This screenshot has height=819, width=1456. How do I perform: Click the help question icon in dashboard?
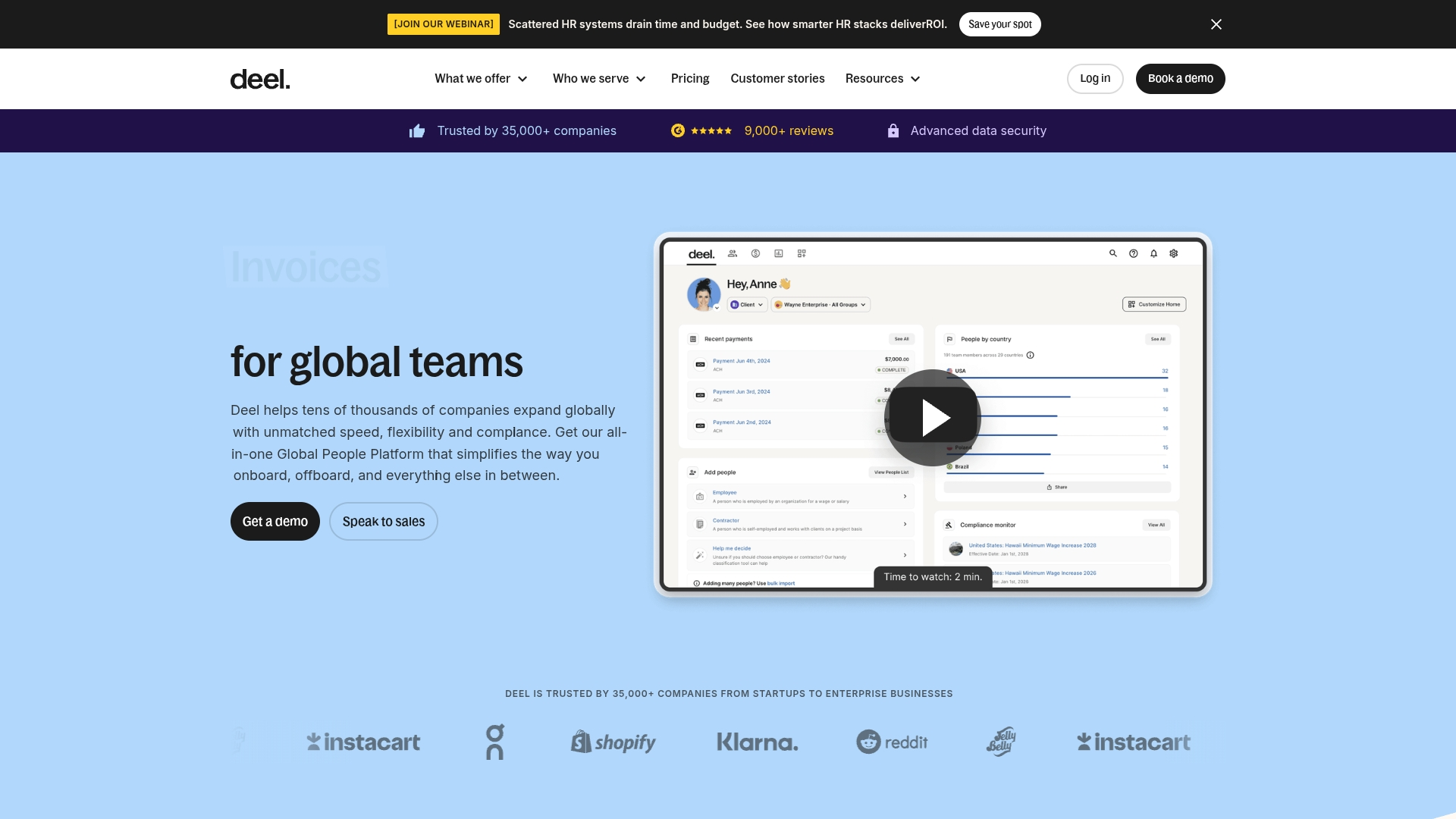[x=1134, y=253]
